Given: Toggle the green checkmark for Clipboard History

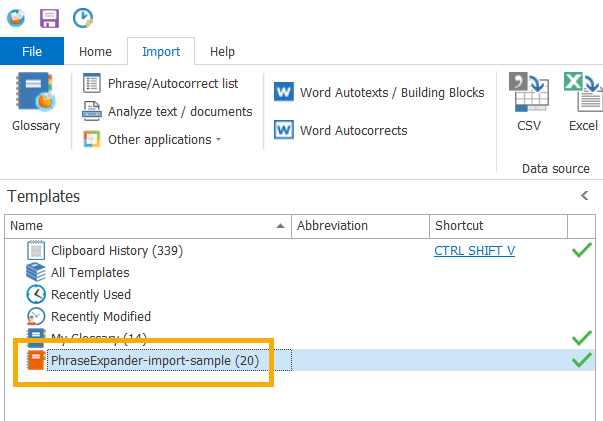Looking at the screenshot, I should pyautogui.click(x=581, y=250).
